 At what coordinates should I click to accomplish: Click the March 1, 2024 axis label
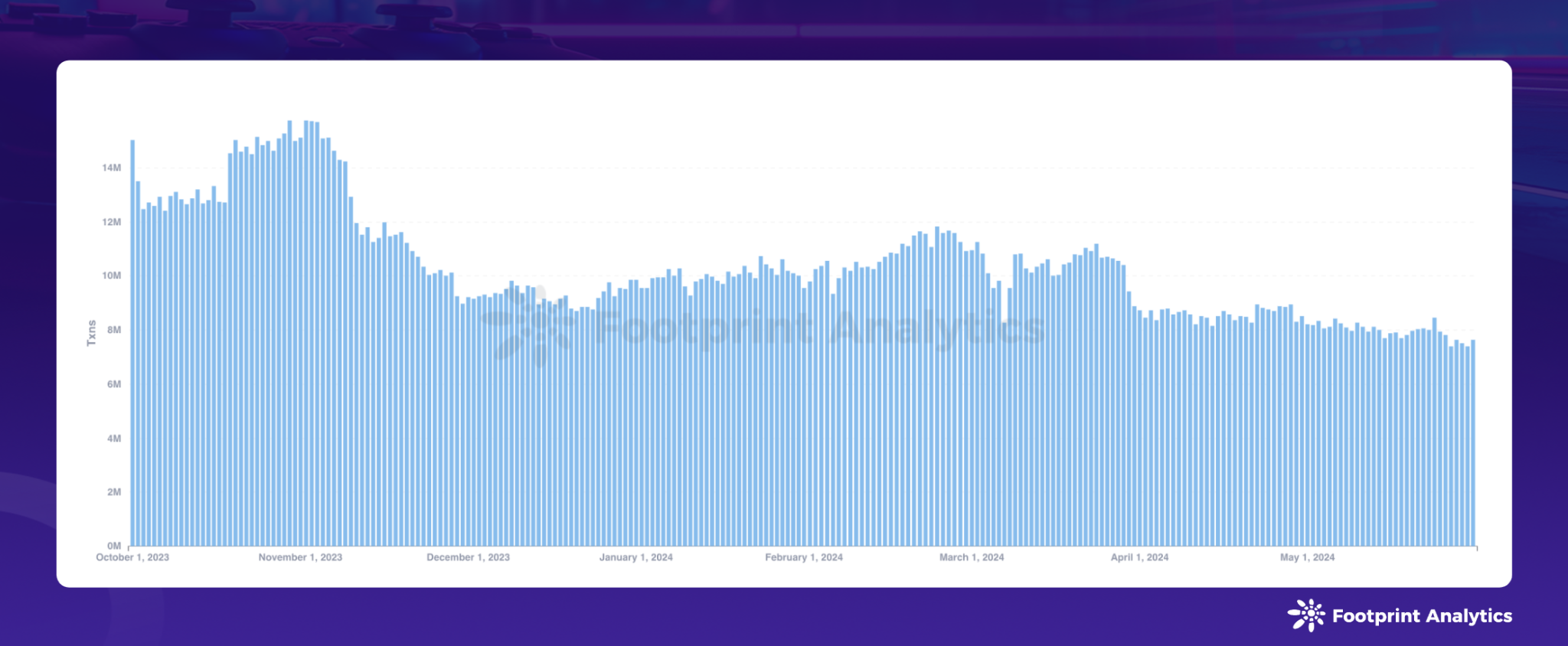(x=972, y=557)
